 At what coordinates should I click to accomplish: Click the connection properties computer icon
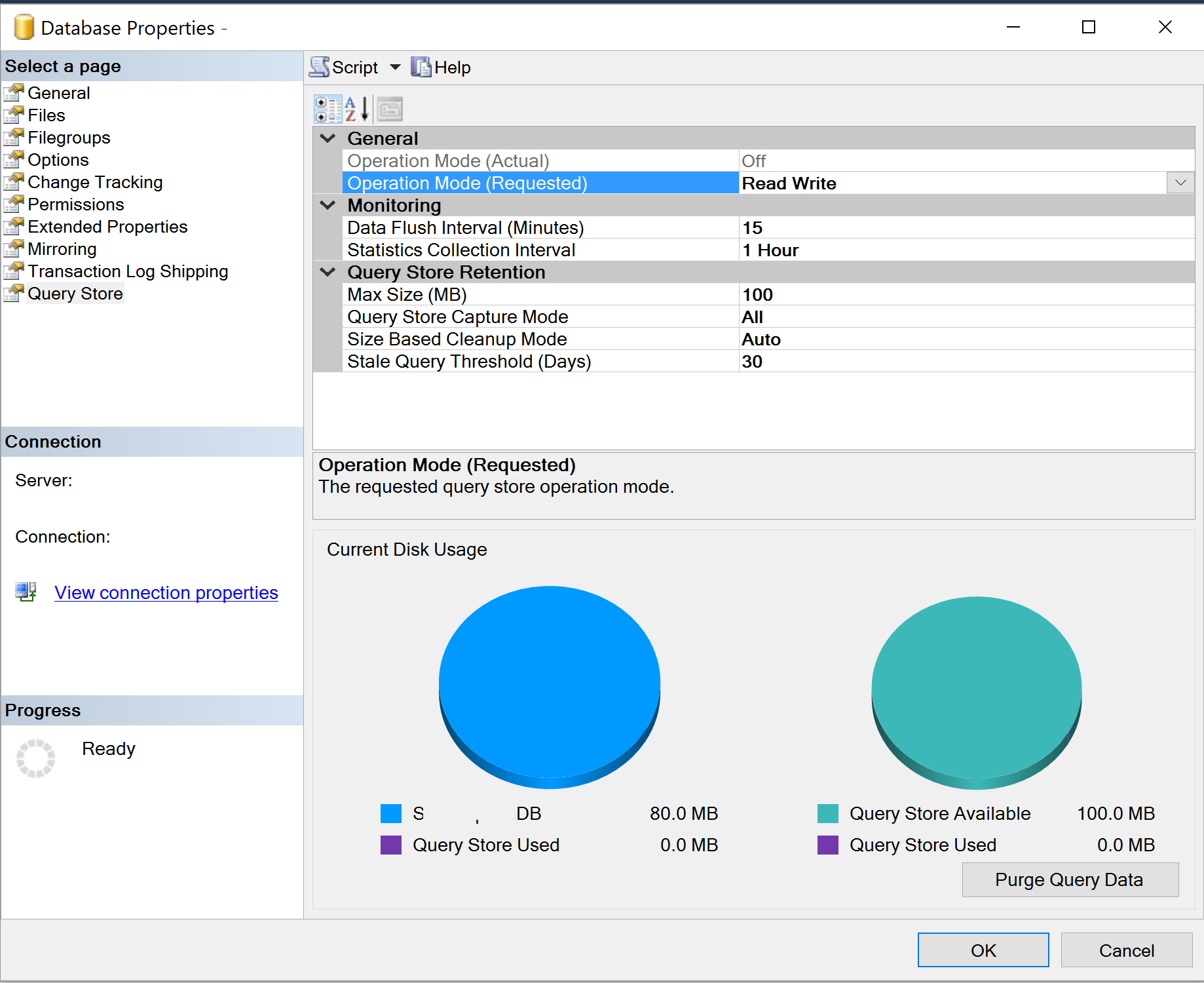pyautogui.click(x=26, y=591)
